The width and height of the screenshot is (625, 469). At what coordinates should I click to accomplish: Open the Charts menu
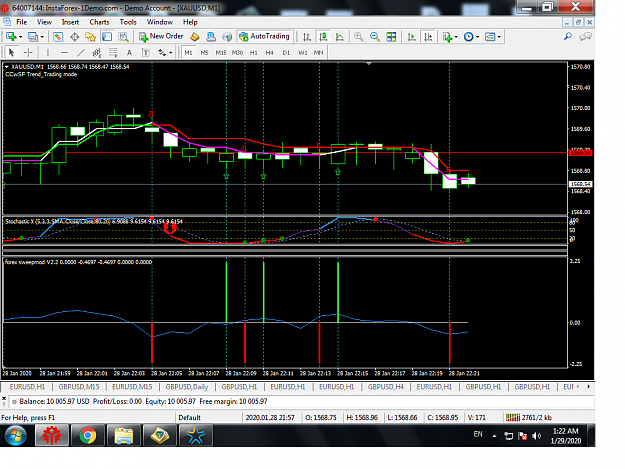pyautogui.click(x=99, y=22)
